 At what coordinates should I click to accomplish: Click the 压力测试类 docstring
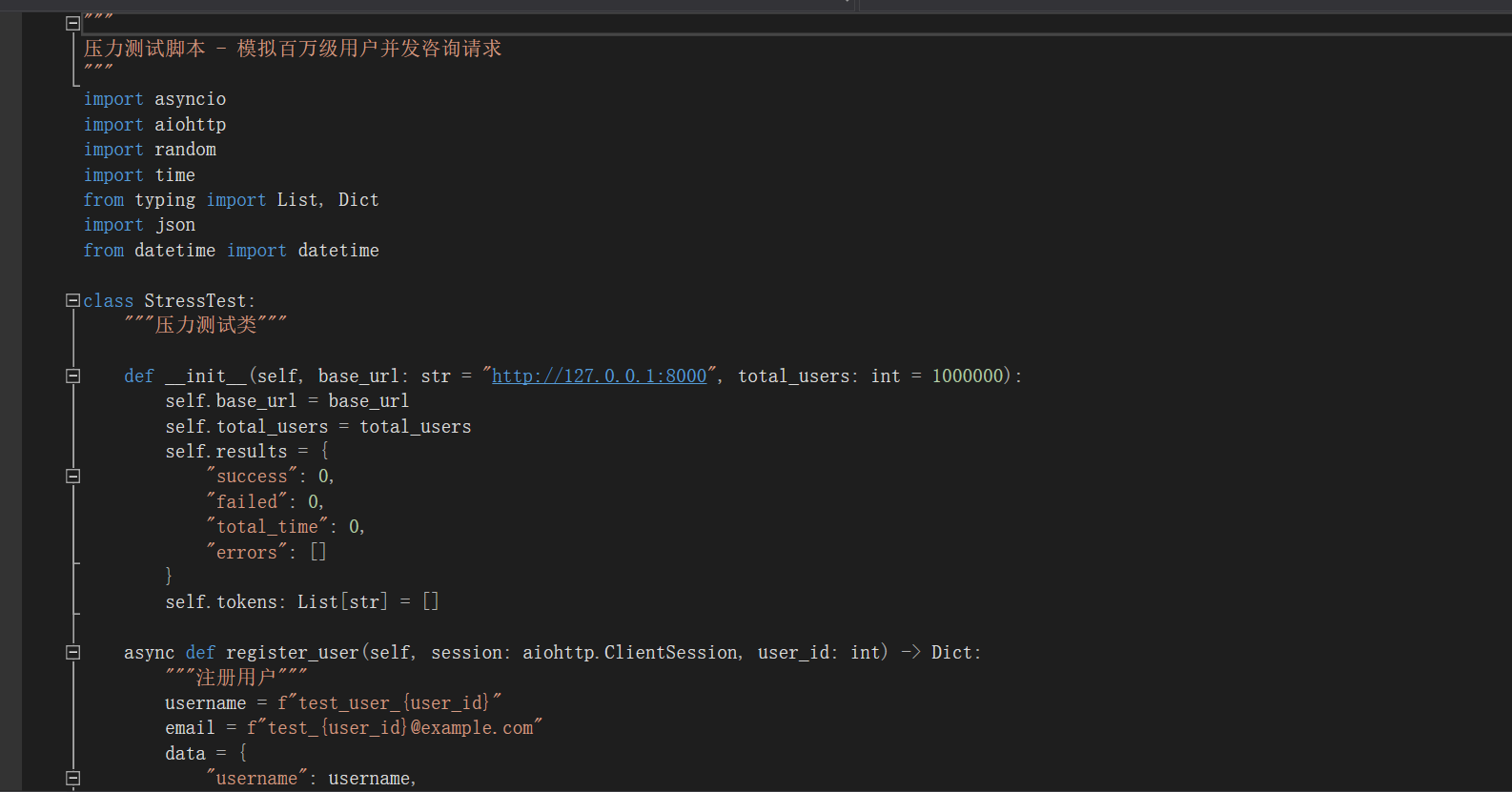(205, 325)
